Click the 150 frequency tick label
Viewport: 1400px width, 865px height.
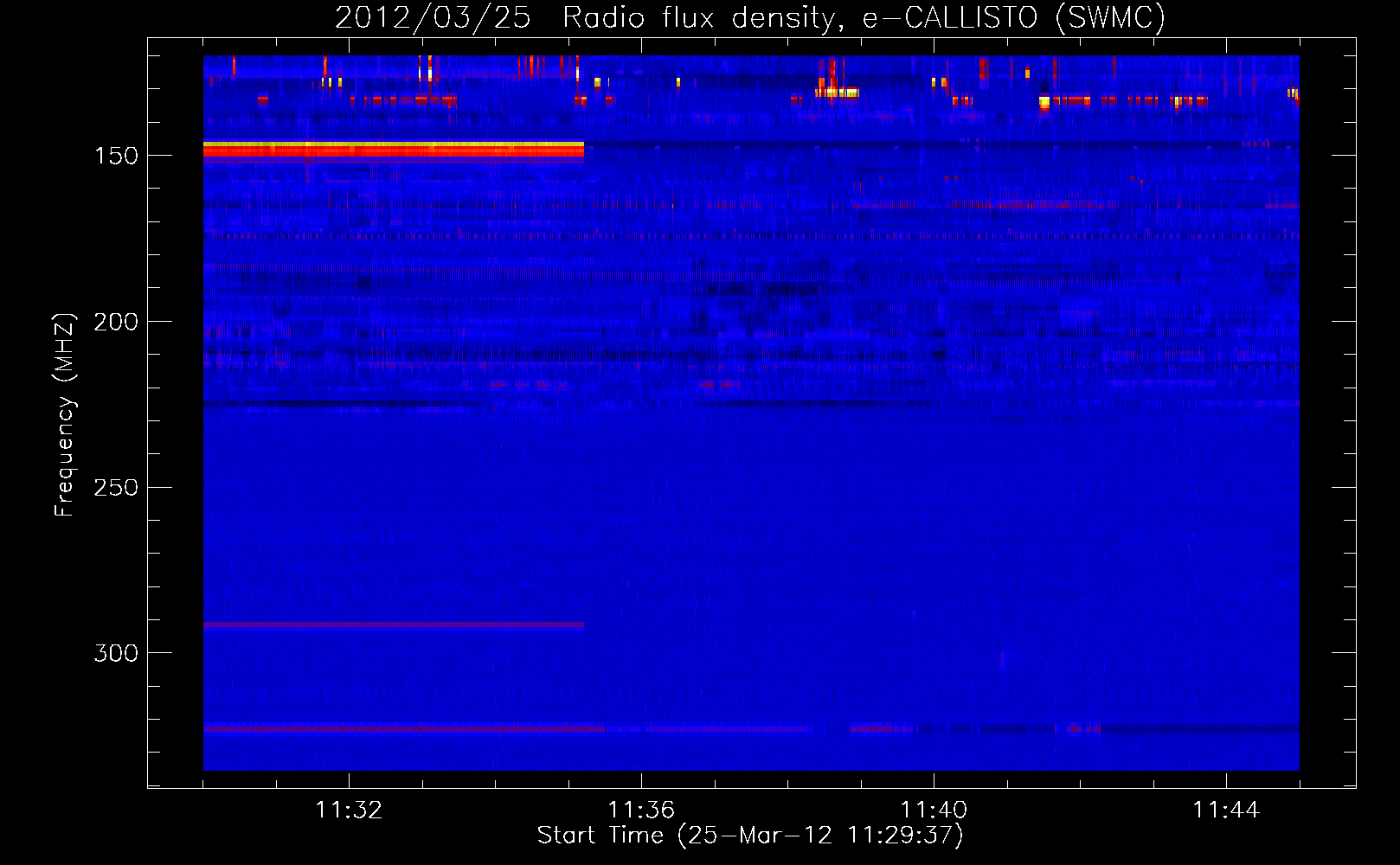pyautogui.click(x=116, y=156)
